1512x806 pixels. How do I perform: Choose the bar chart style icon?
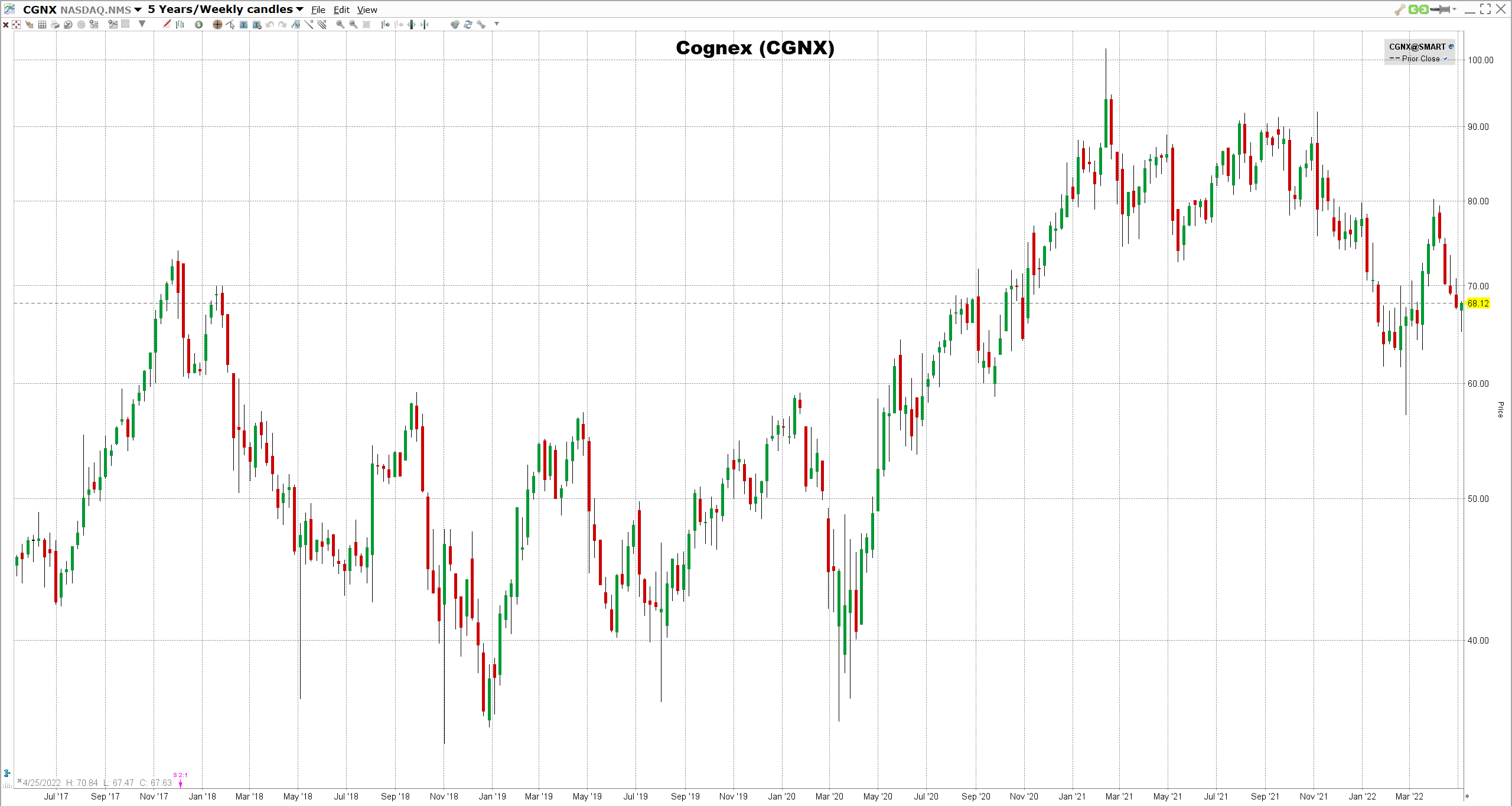180,24
